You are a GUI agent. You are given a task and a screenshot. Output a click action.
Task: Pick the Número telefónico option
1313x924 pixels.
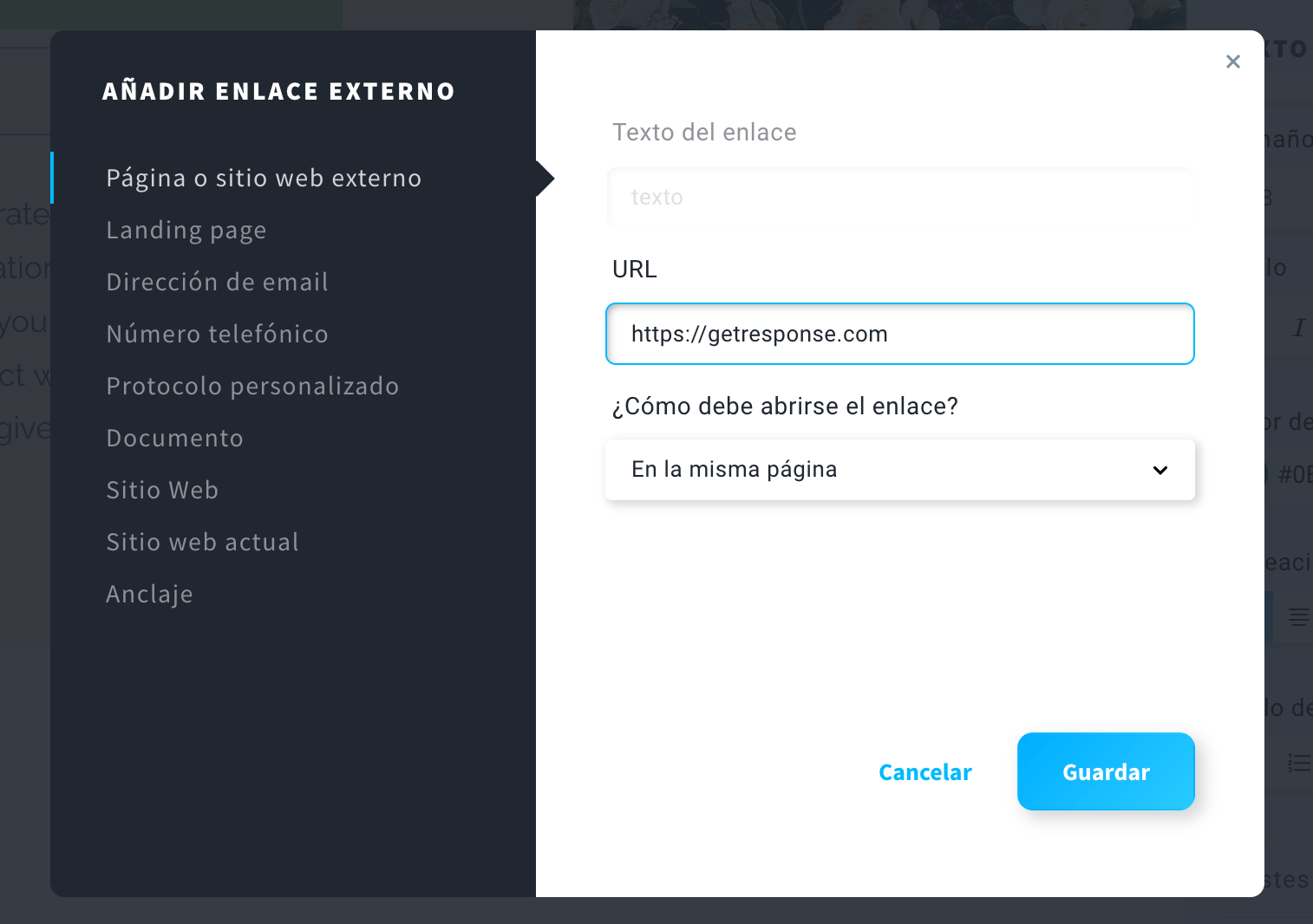point(217,334)
